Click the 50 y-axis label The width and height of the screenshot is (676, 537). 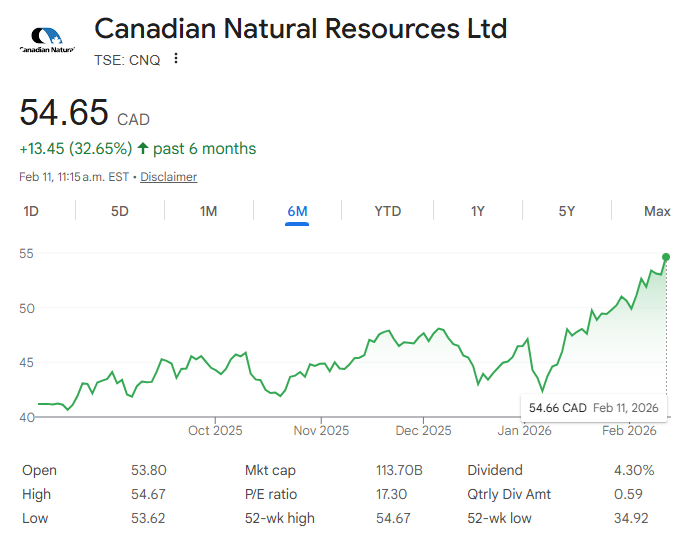click(x=26, y=309)
